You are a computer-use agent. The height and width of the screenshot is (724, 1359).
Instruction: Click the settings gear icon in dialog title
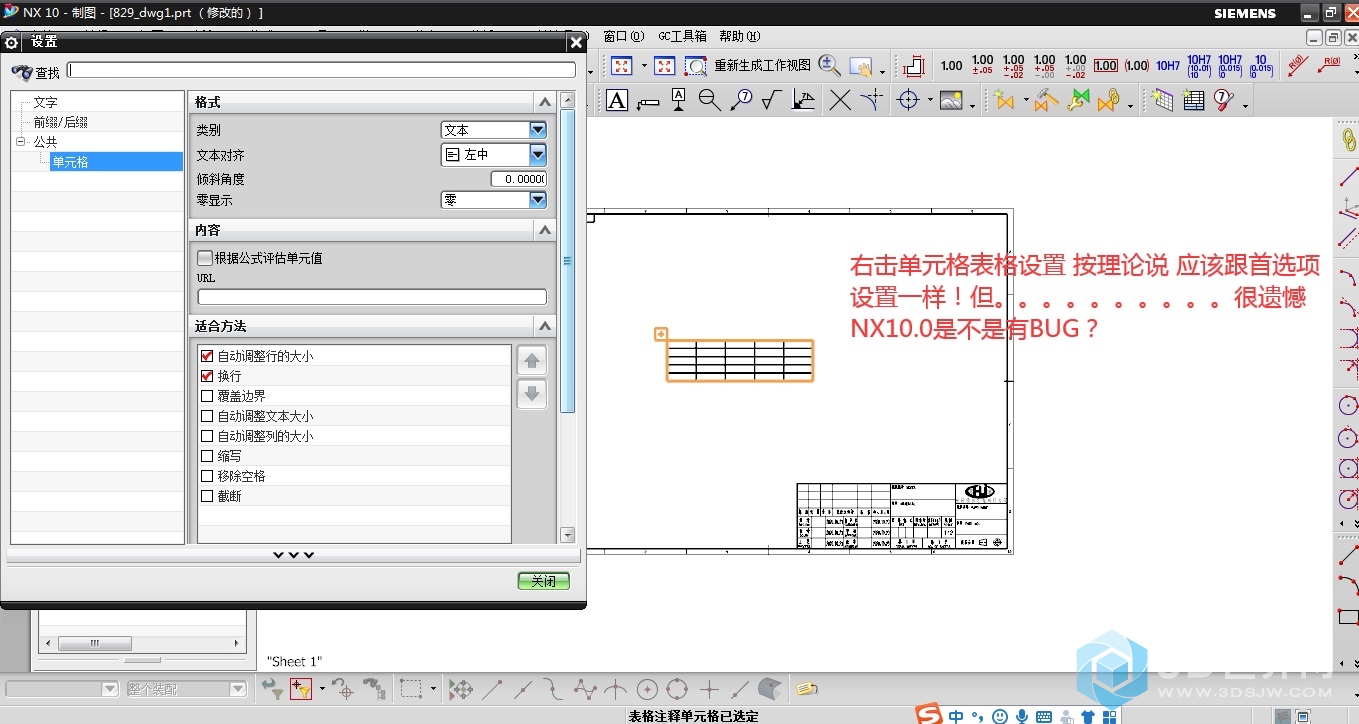12,42
